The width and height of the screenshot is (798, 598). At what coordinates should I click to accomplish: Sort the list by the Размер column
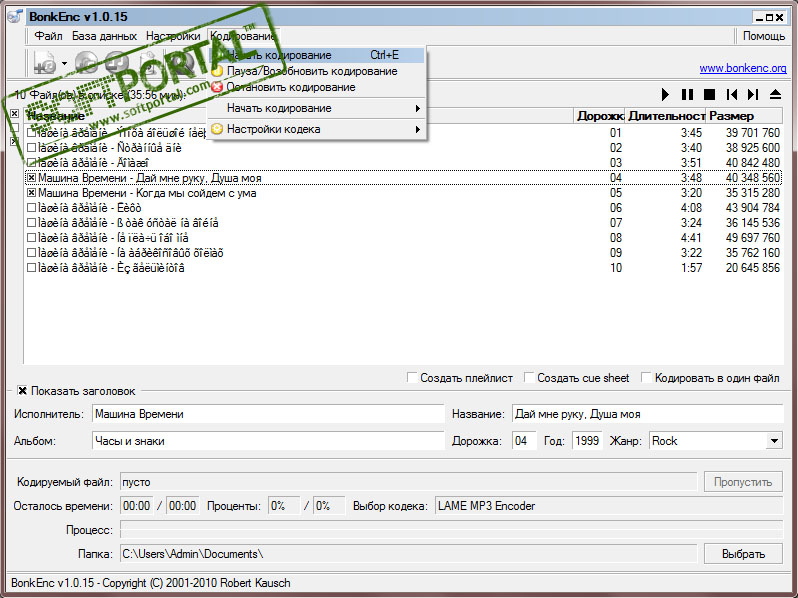(x=745, y=116)
